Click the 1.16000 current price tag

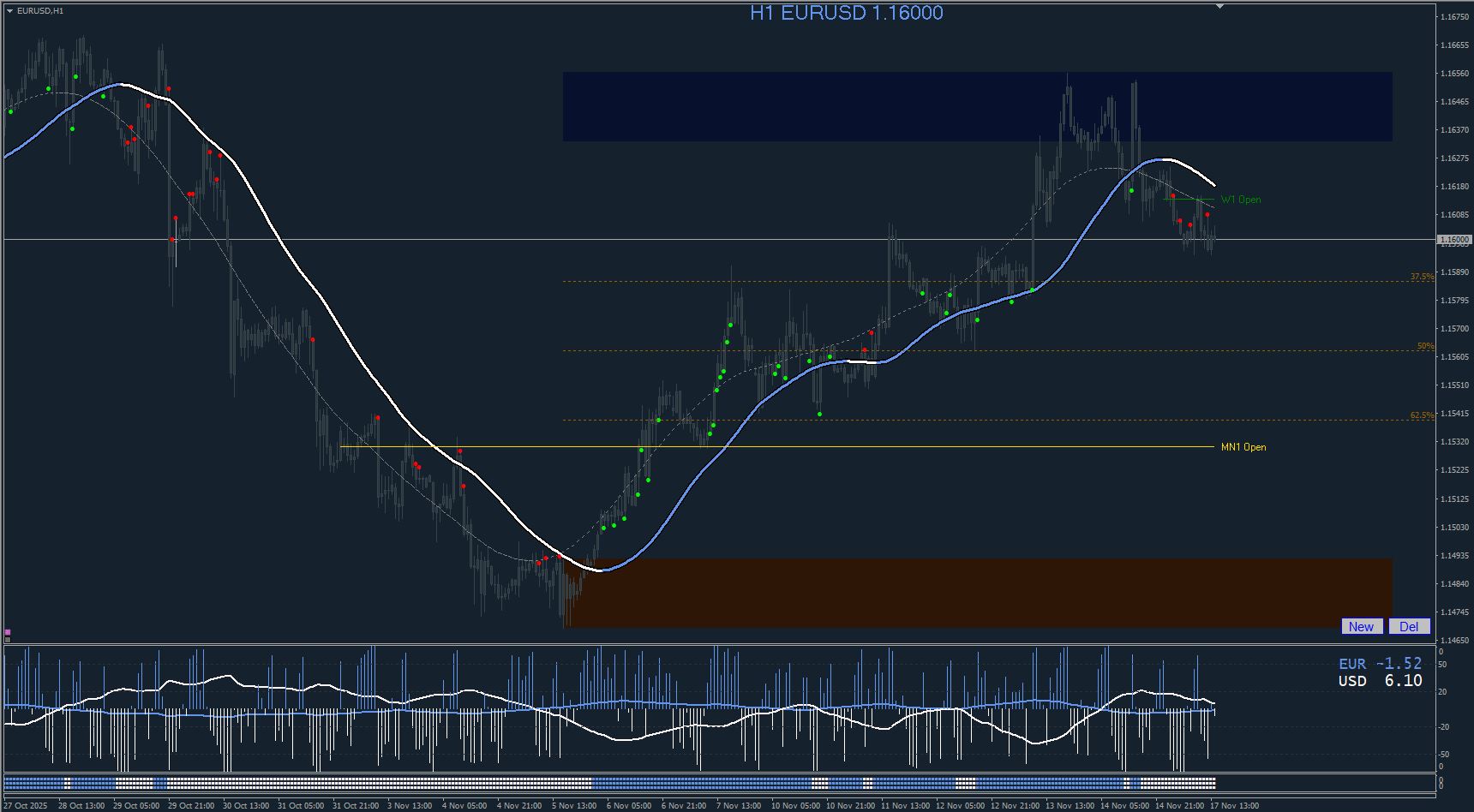pyautogui.click(x=1454, y=240)
